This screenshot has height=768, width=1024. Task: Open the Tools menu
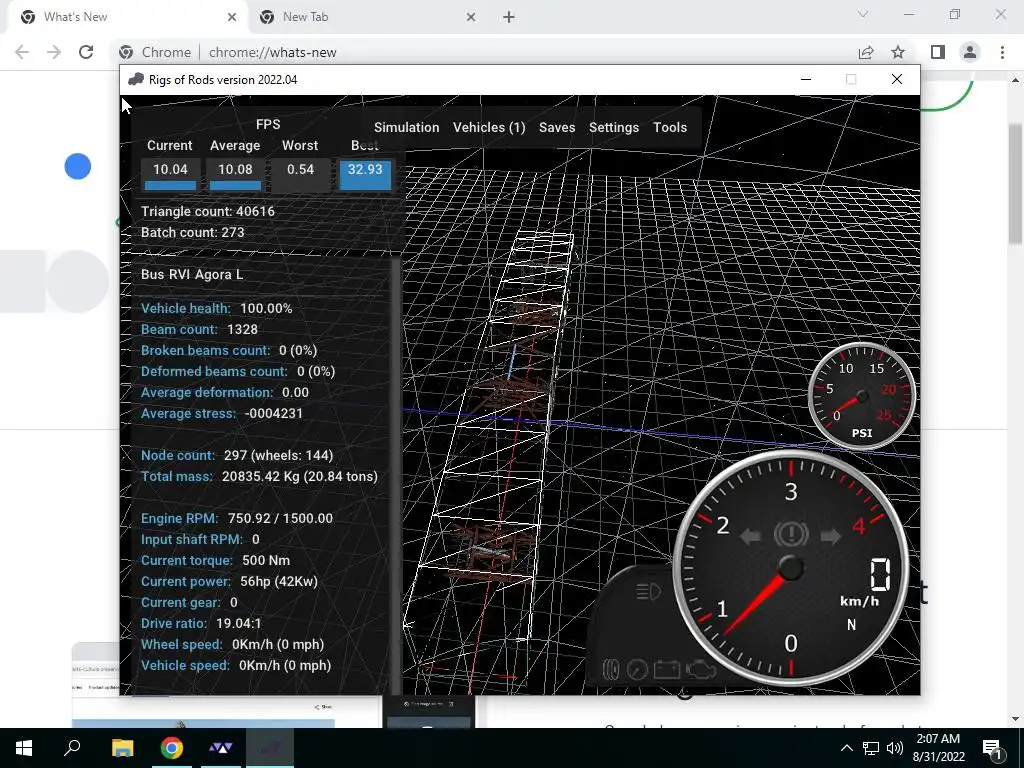[x=670, y=127]
